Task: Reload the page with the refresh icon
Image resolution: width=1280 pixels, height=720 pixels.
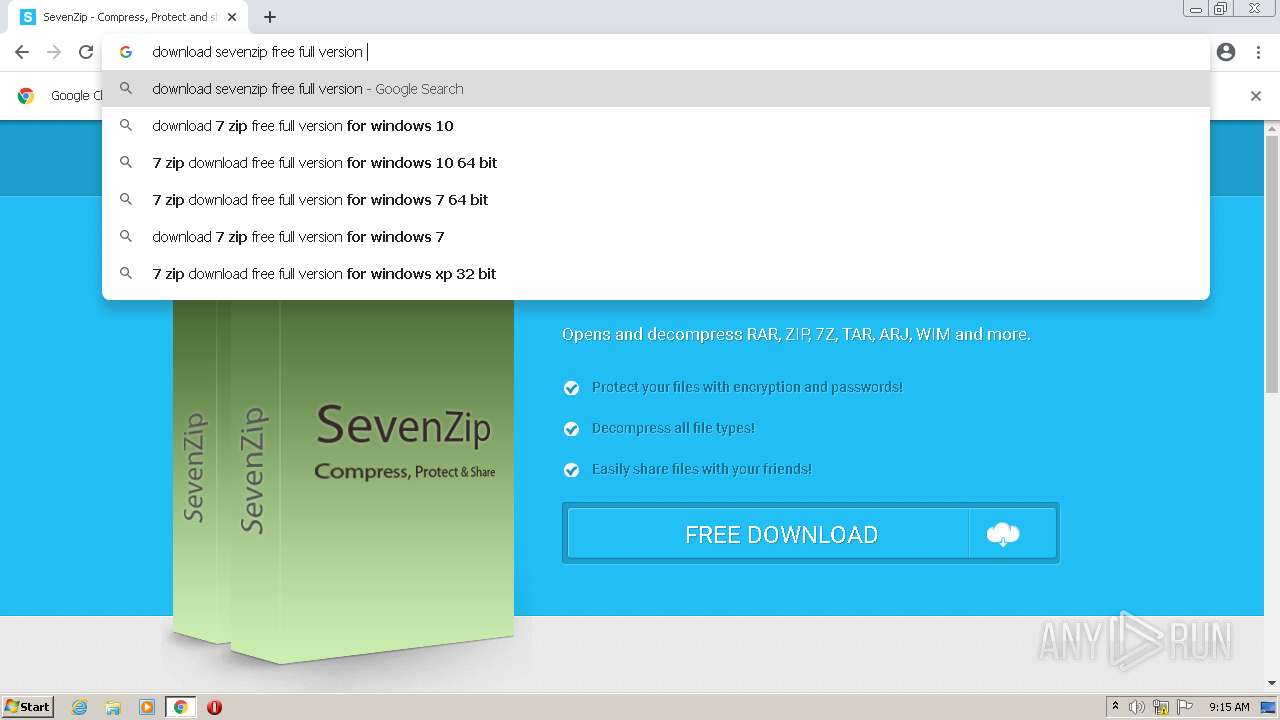Action: tap(86, 52)
